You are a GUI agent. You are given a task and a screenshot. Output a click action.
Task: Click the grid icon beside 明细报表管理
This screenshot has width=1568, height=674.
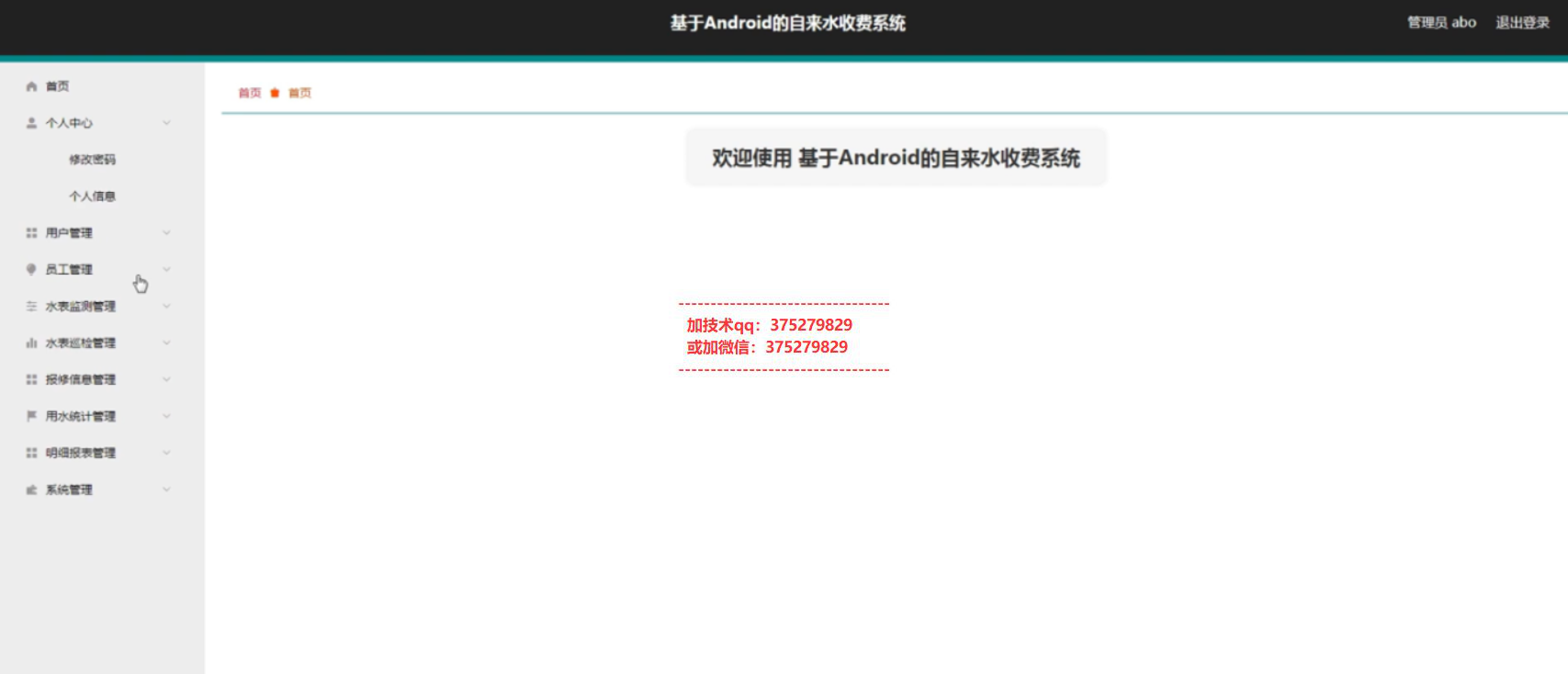pyautogui.click(x=31, y=453)
